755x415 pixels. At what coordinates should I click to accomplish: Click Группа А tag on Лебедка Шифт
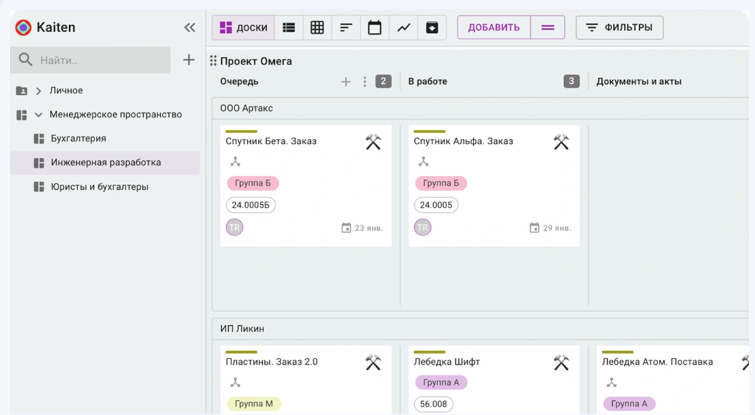pyautogui.click(x=441, y=383)
